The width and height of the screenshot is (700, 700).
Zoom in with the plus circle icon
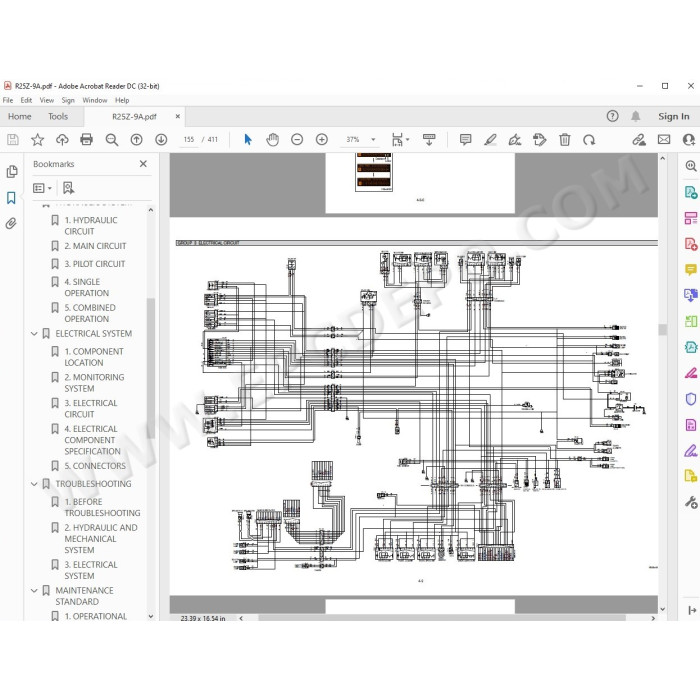pos(321,140)
